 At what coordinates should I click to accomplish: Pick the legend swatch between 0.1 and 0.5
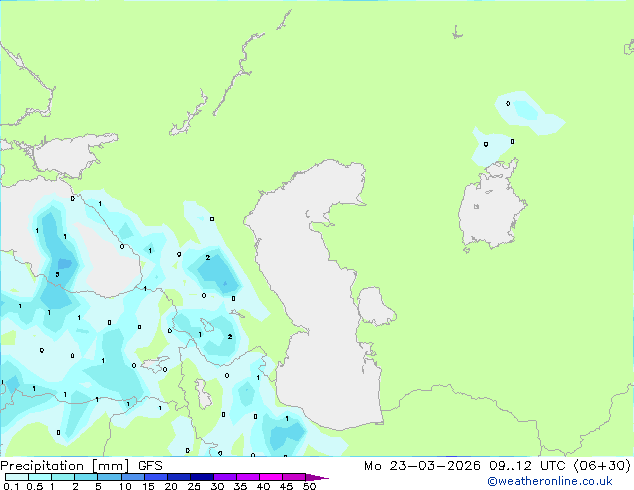point(17,477)
